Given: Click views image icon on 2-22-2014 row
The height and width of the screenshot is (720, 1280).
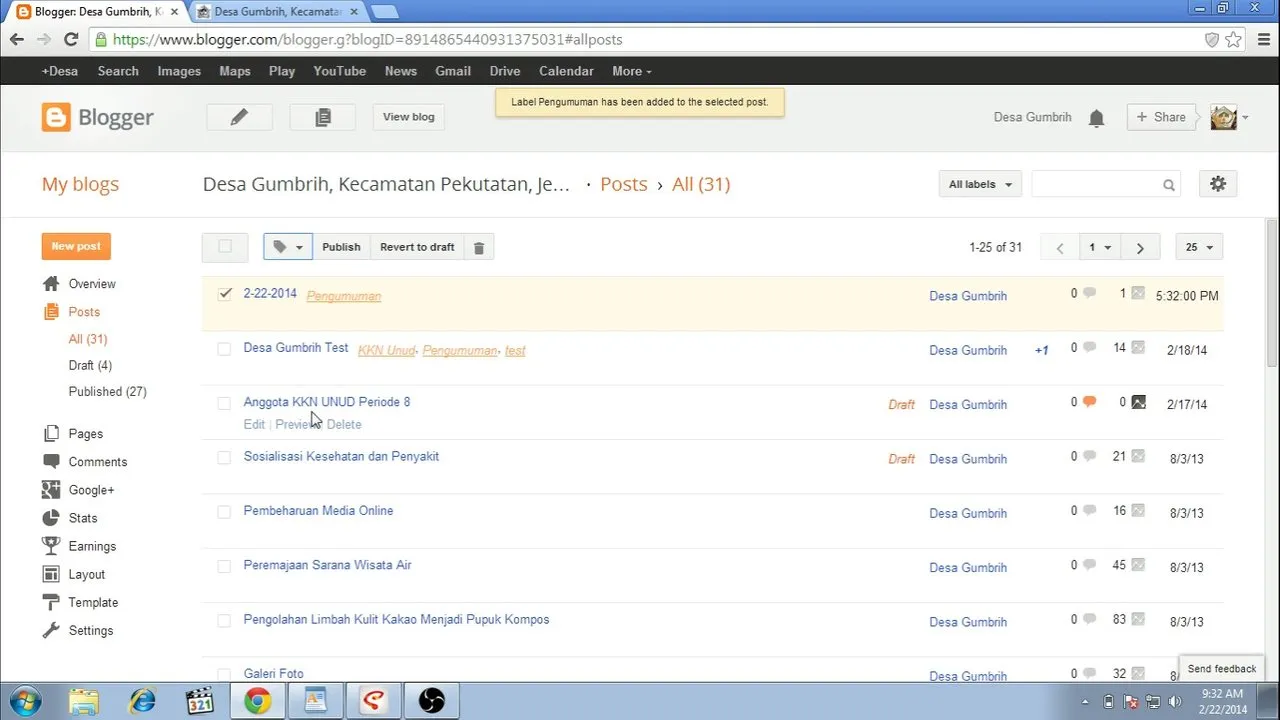Looking at the screenshot, I should (1138, 294).
